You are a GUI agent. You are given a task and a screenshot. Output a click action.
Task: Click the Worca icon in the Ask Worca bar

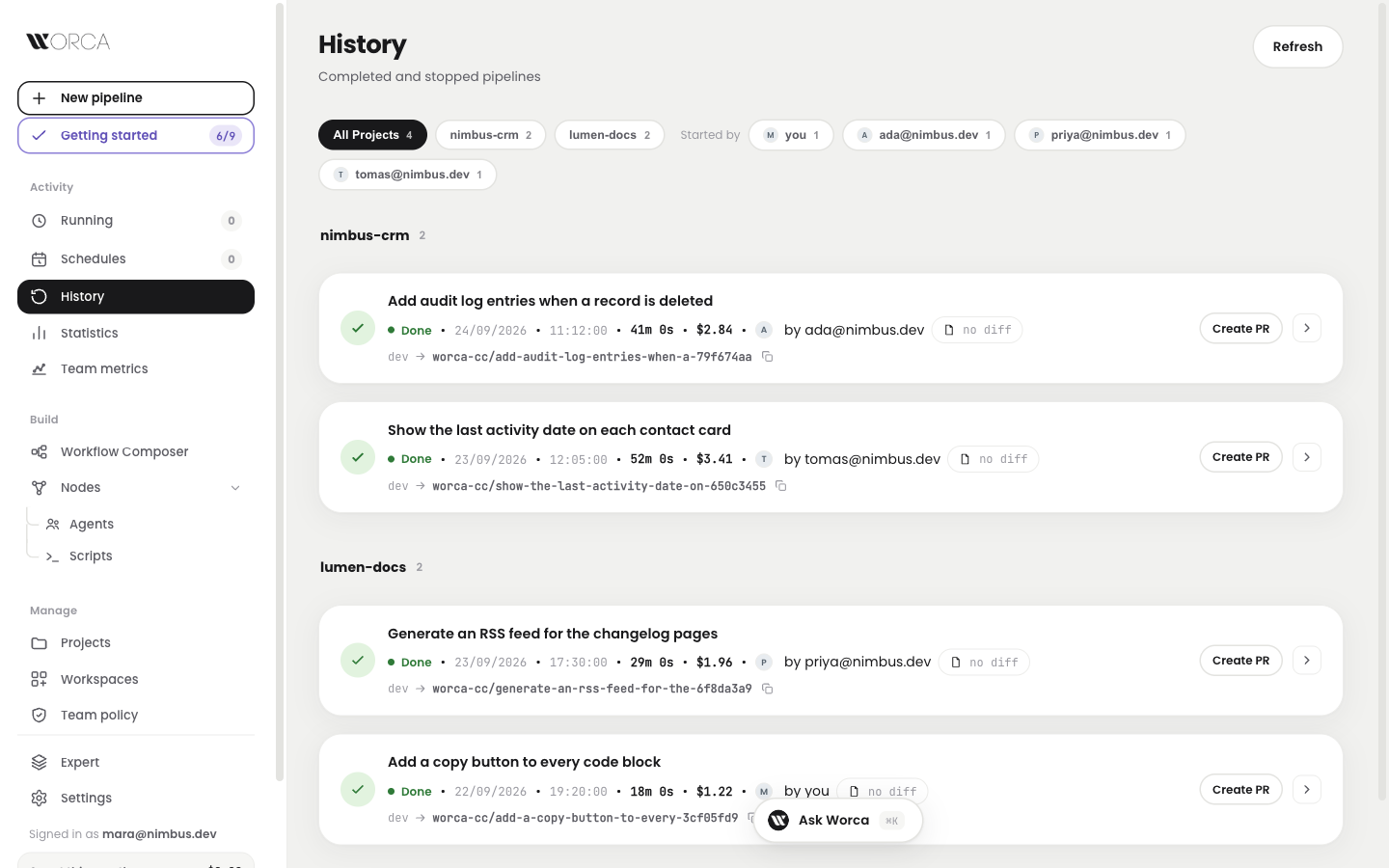778,821
